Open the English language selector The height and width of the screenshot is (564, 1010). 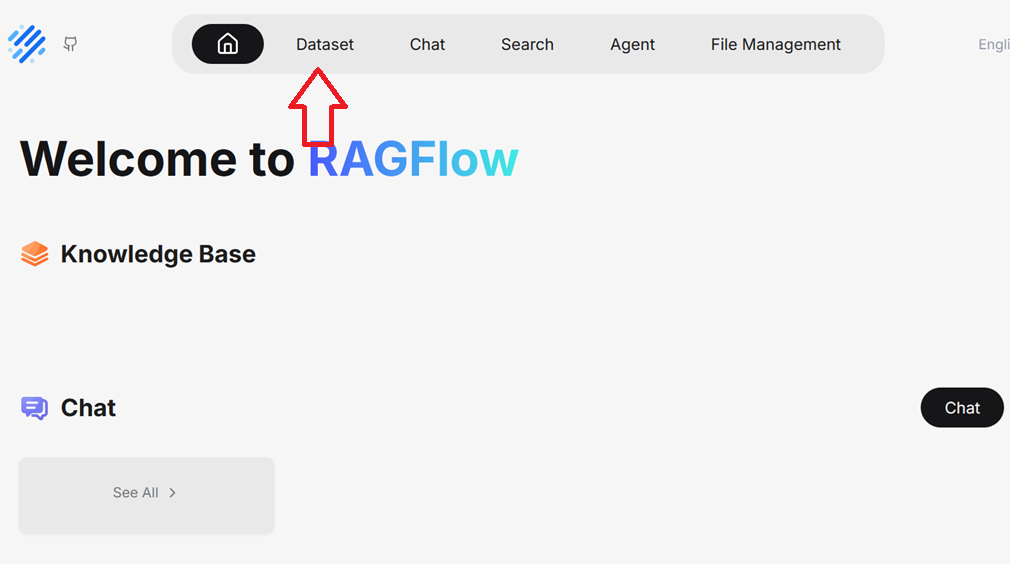(993, 44)
